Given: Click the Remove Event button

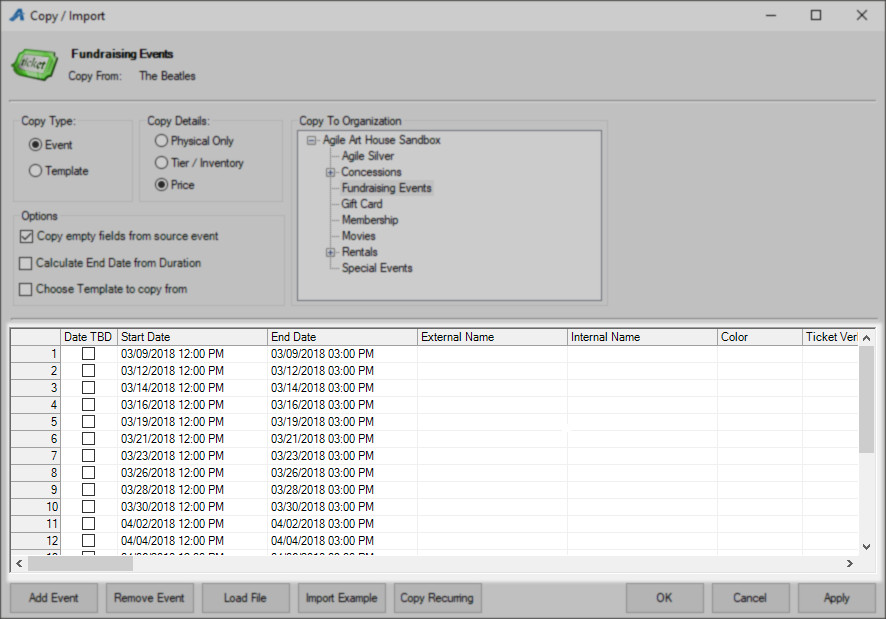Looking at the screenshot, I should (x=149, y=598).
